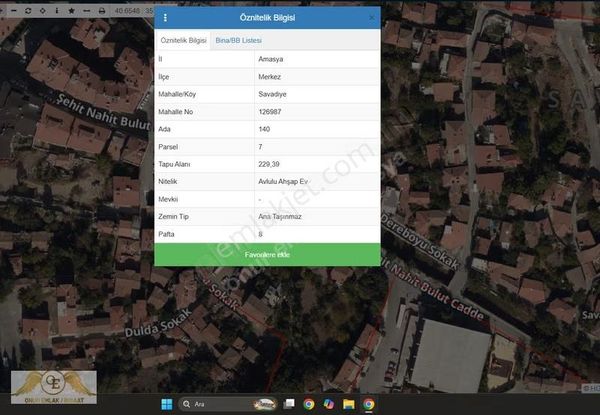Open the three-dot menu in Öznitelik Bilgisi header
This screenshot has width=600, height=415.
pyautogui.click(x=165, y=18)
